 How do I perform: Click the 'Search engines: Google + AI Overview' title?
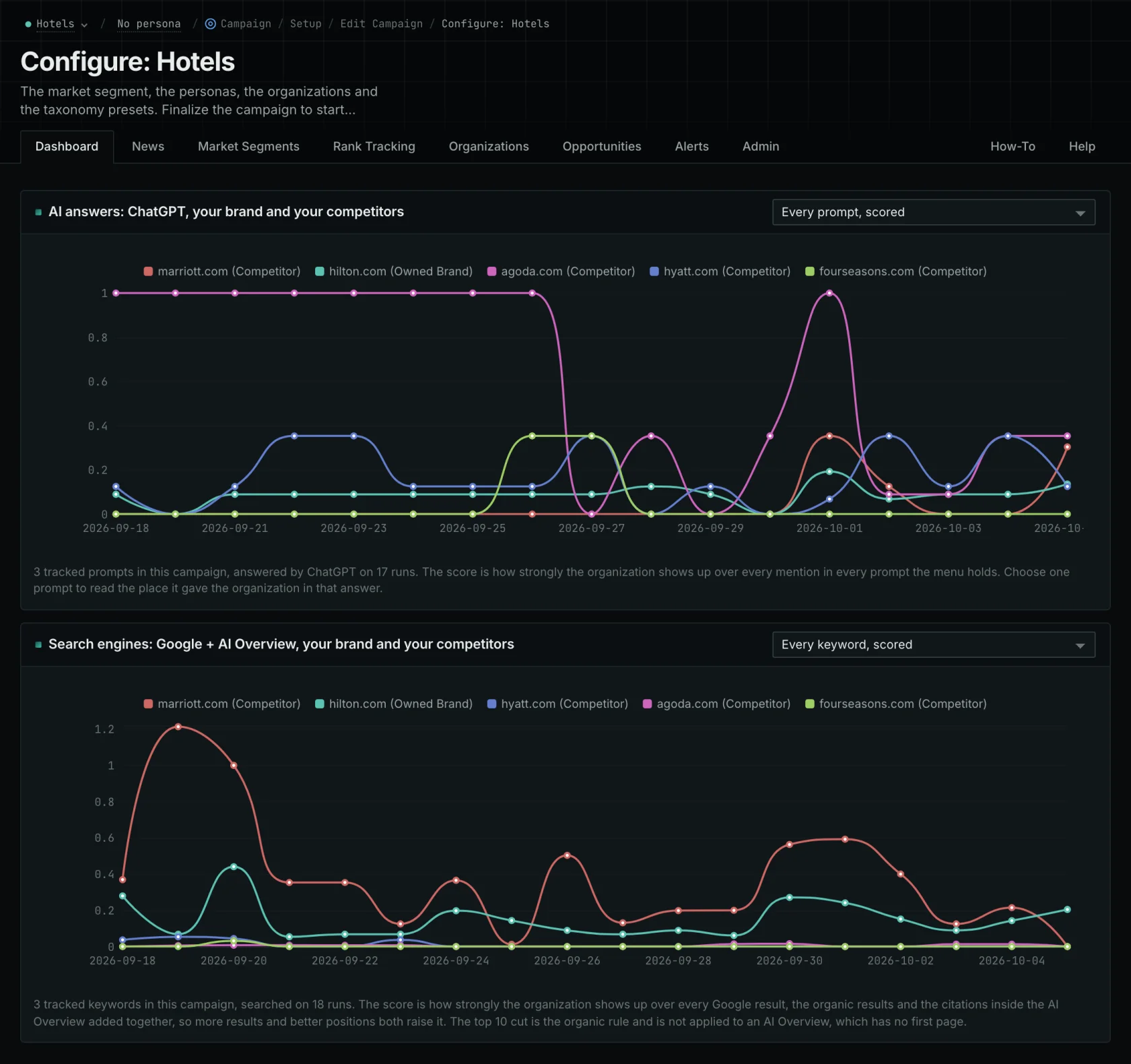(x=281, y=644)
